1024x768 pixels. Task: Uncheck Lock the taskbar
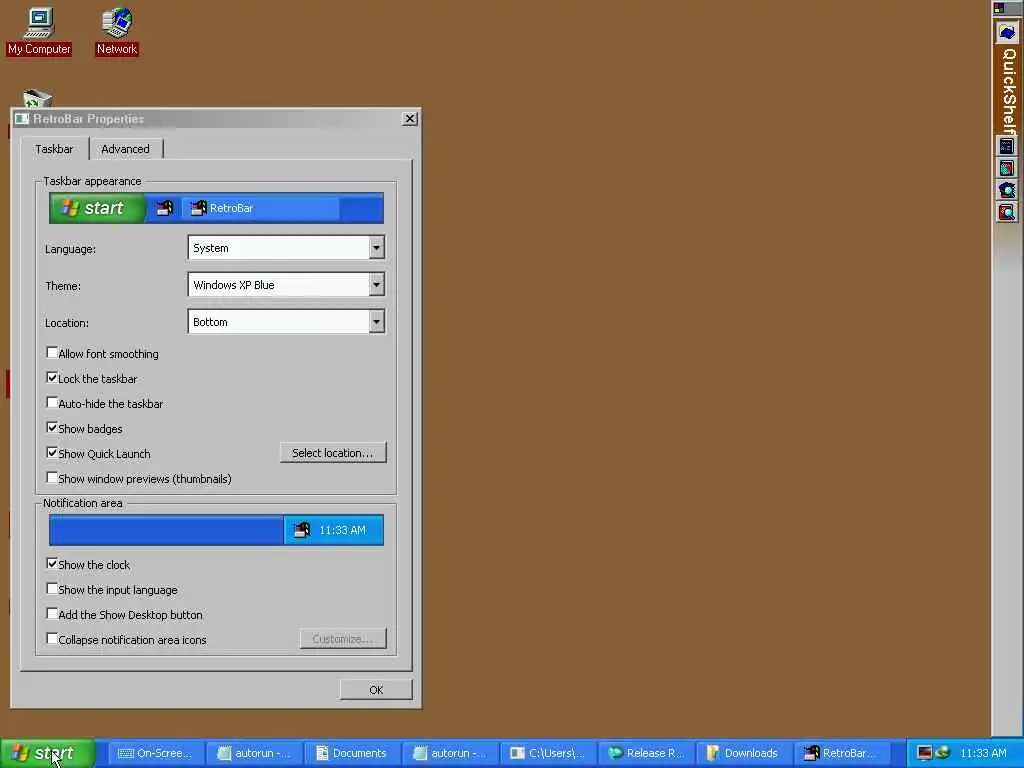coord(52,377)
